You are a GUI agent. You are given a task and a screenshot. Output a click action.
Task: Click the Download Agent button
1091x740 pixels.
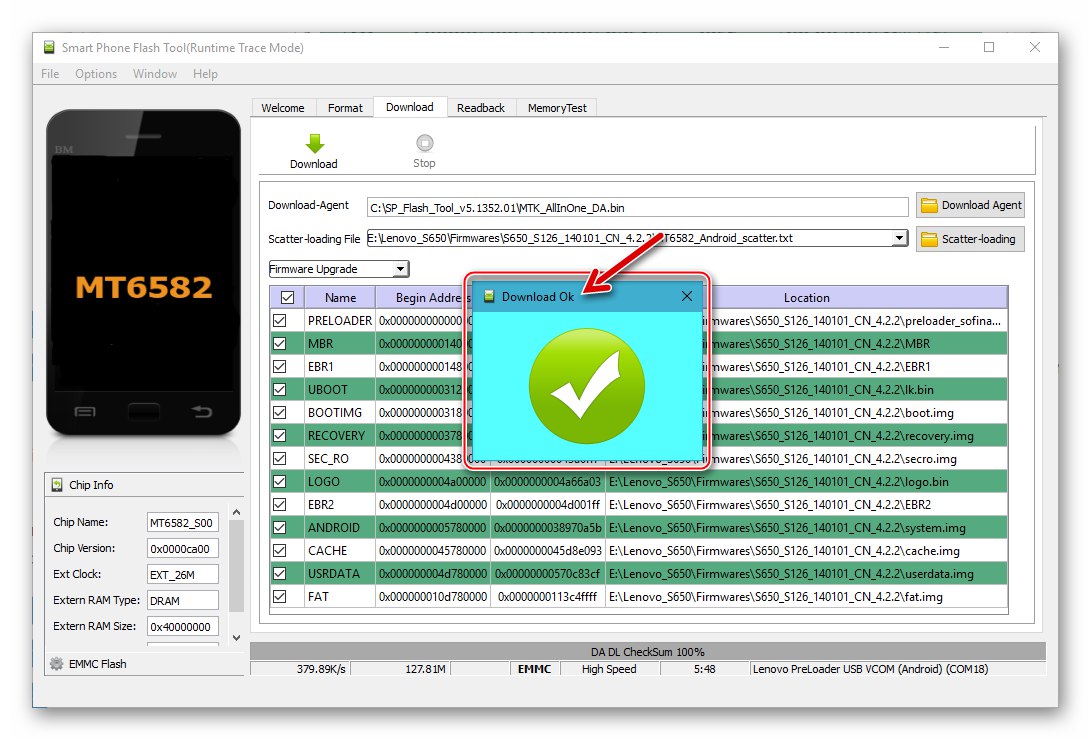tap(969, 204)
